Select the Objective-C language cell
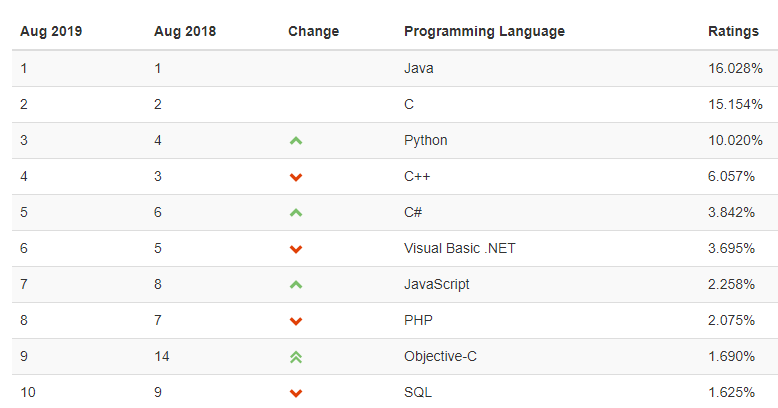 click(440, 356)
